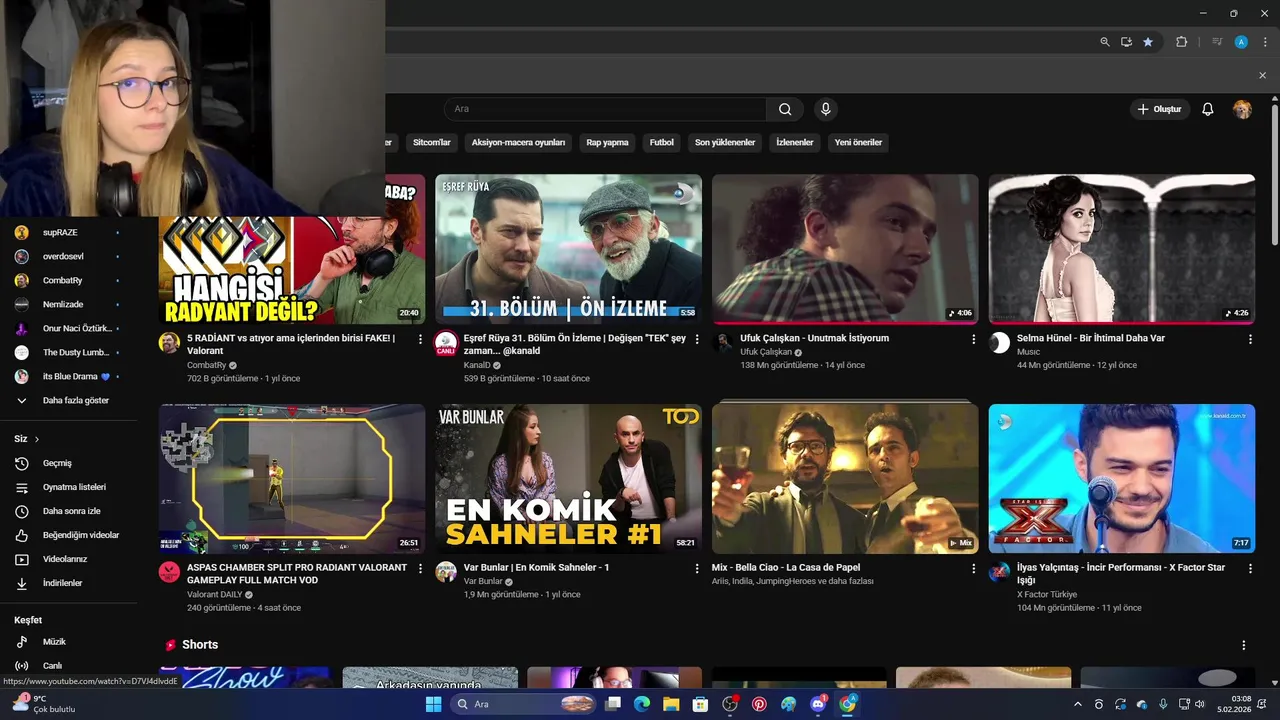The height and width of the screenshot is (720, 1280).
Task: Close the Chrome infobar with X
Action: pyautogui.click(x=1262, y=75)
